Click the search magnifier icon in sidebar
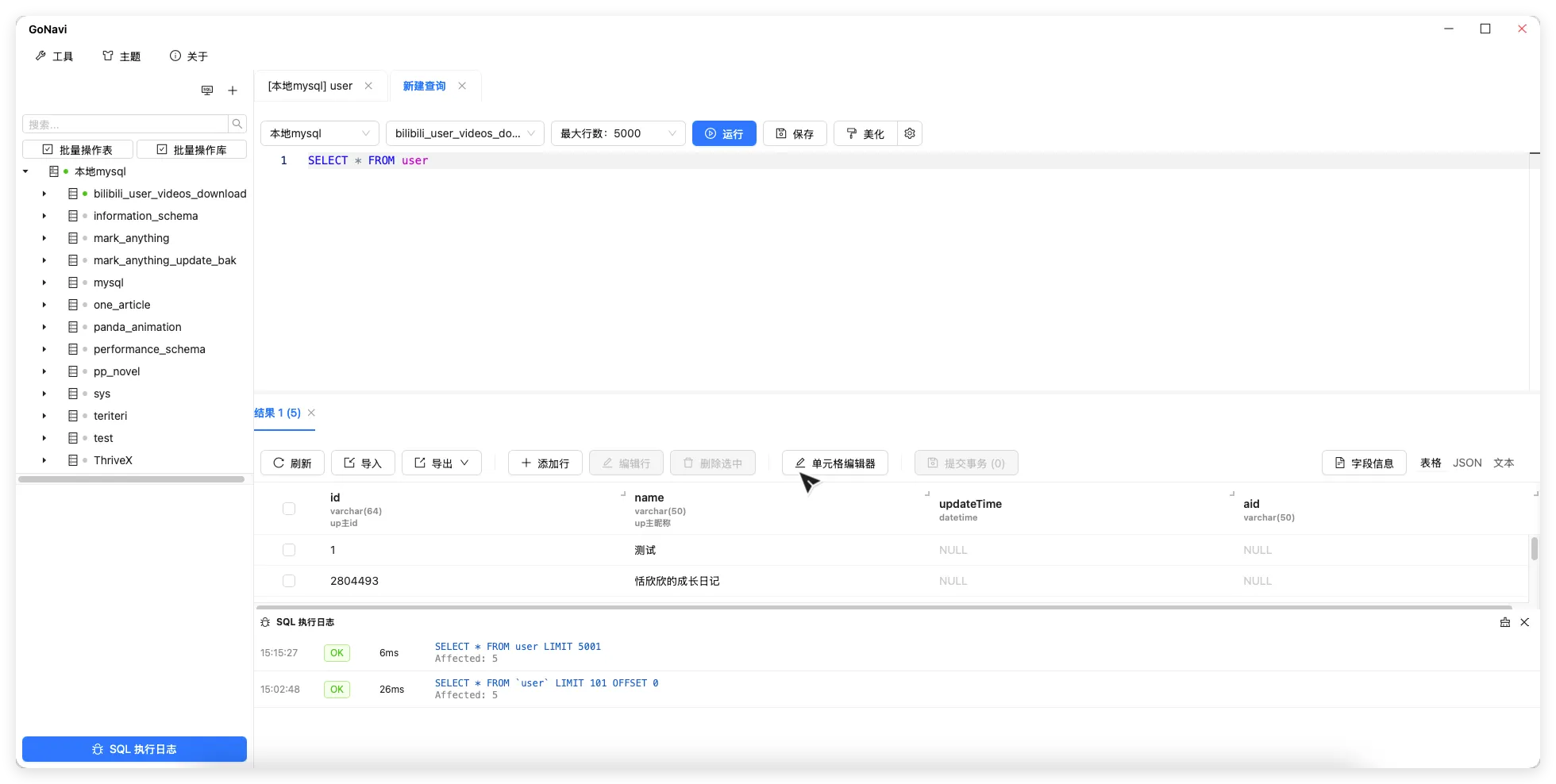Screen dimensions: 1556x784 tap(237, 124)
